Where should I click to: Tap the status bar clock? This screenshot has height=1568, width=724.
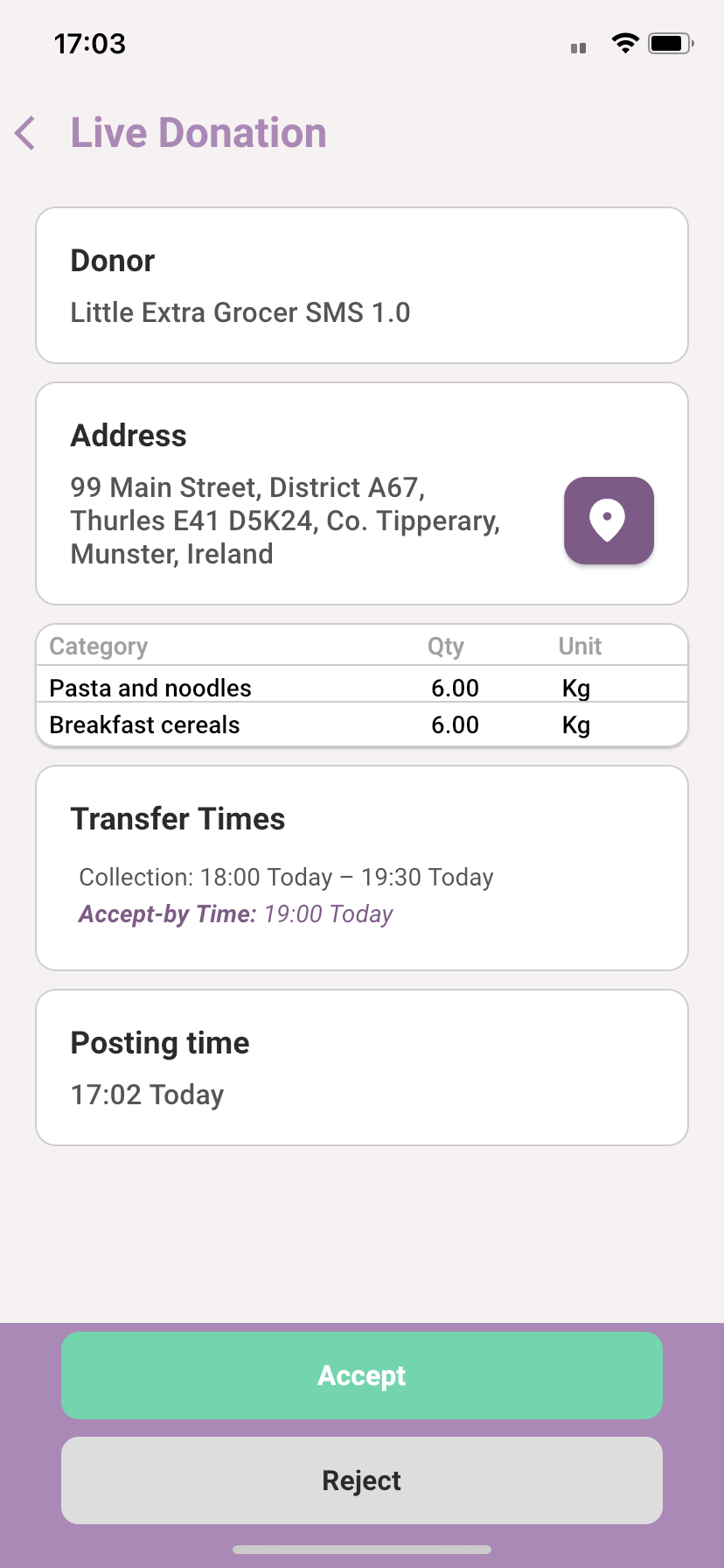[90, 44]
